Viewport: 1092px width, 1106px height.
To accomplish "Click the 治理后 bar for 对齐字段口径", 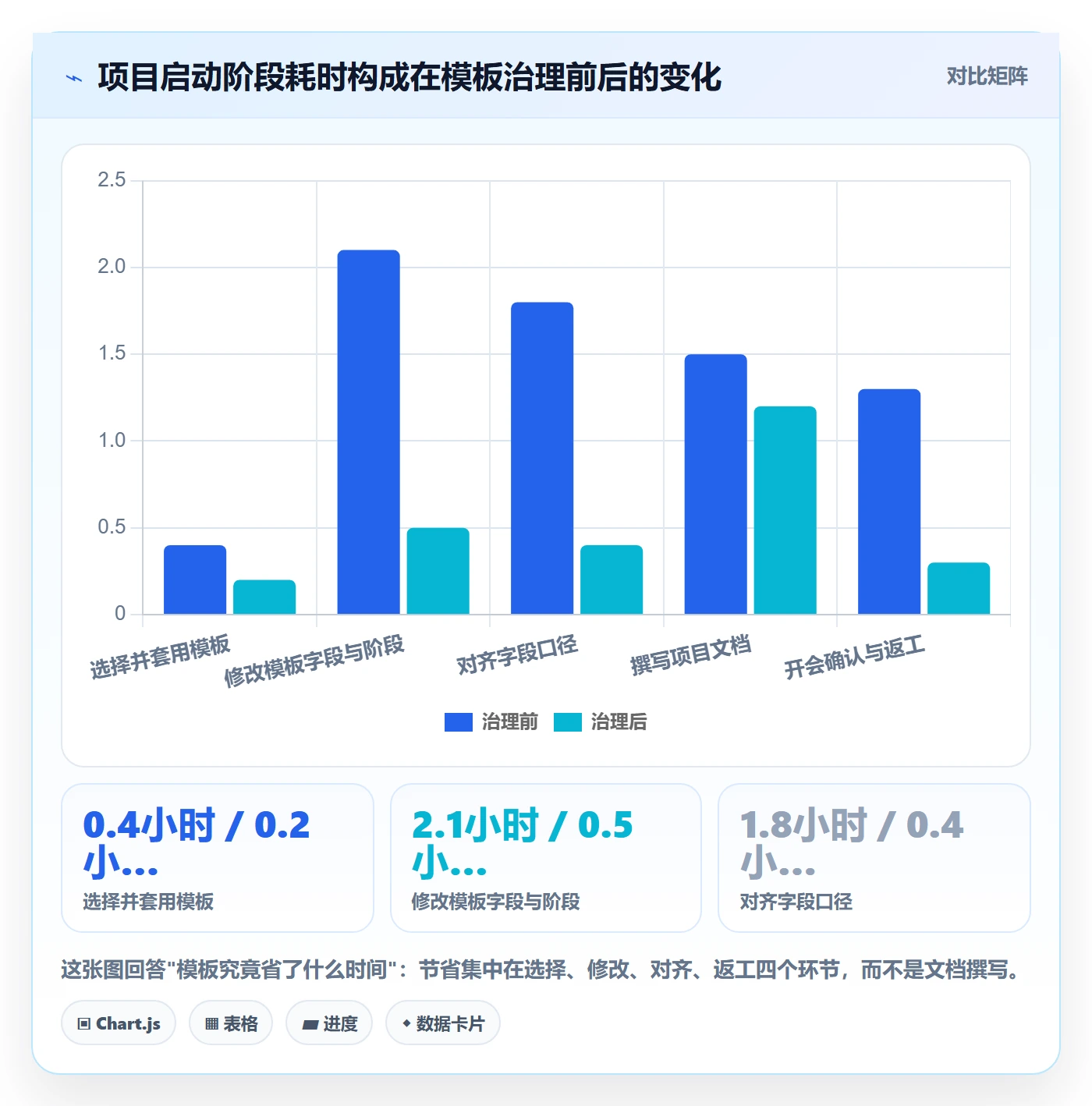I will tap(612, 580).
